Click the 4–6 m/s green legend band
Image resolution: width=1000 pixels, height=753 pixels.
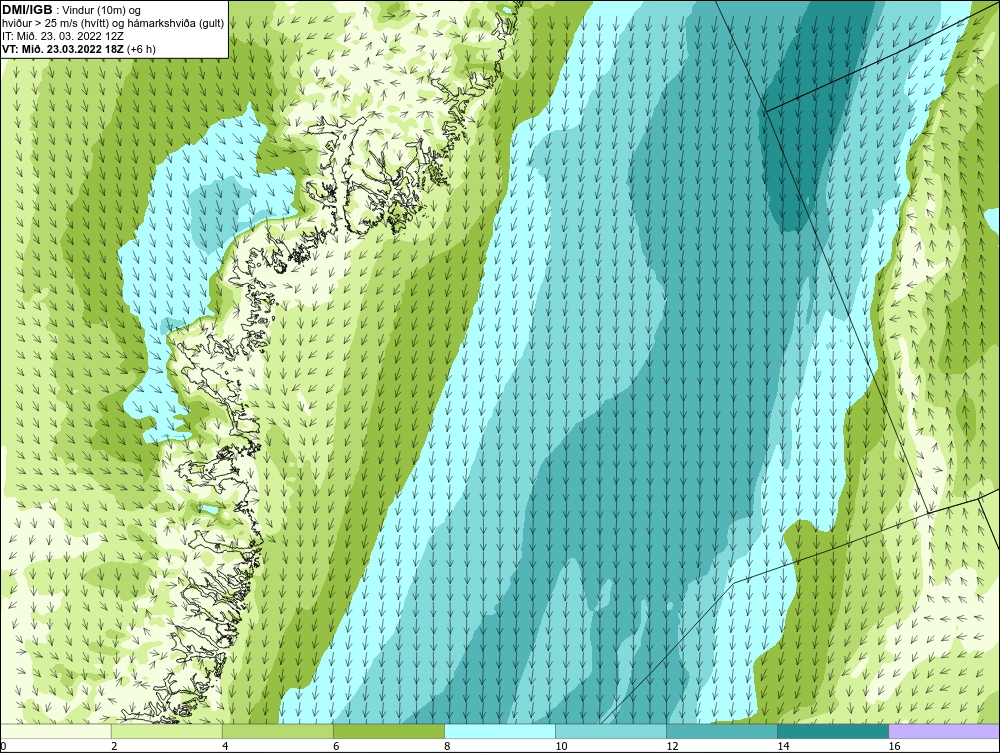click(x=278, y=731)
